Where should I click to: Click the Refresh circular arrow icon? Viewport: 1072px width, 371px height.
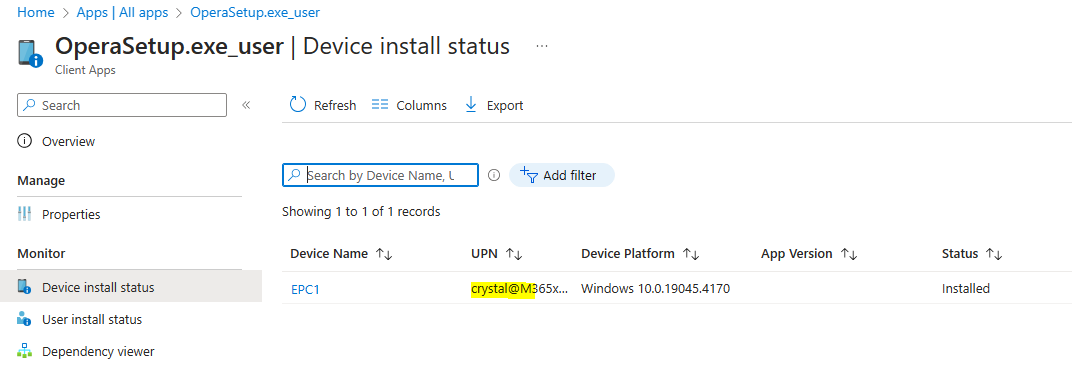click(x=298, y=105)
